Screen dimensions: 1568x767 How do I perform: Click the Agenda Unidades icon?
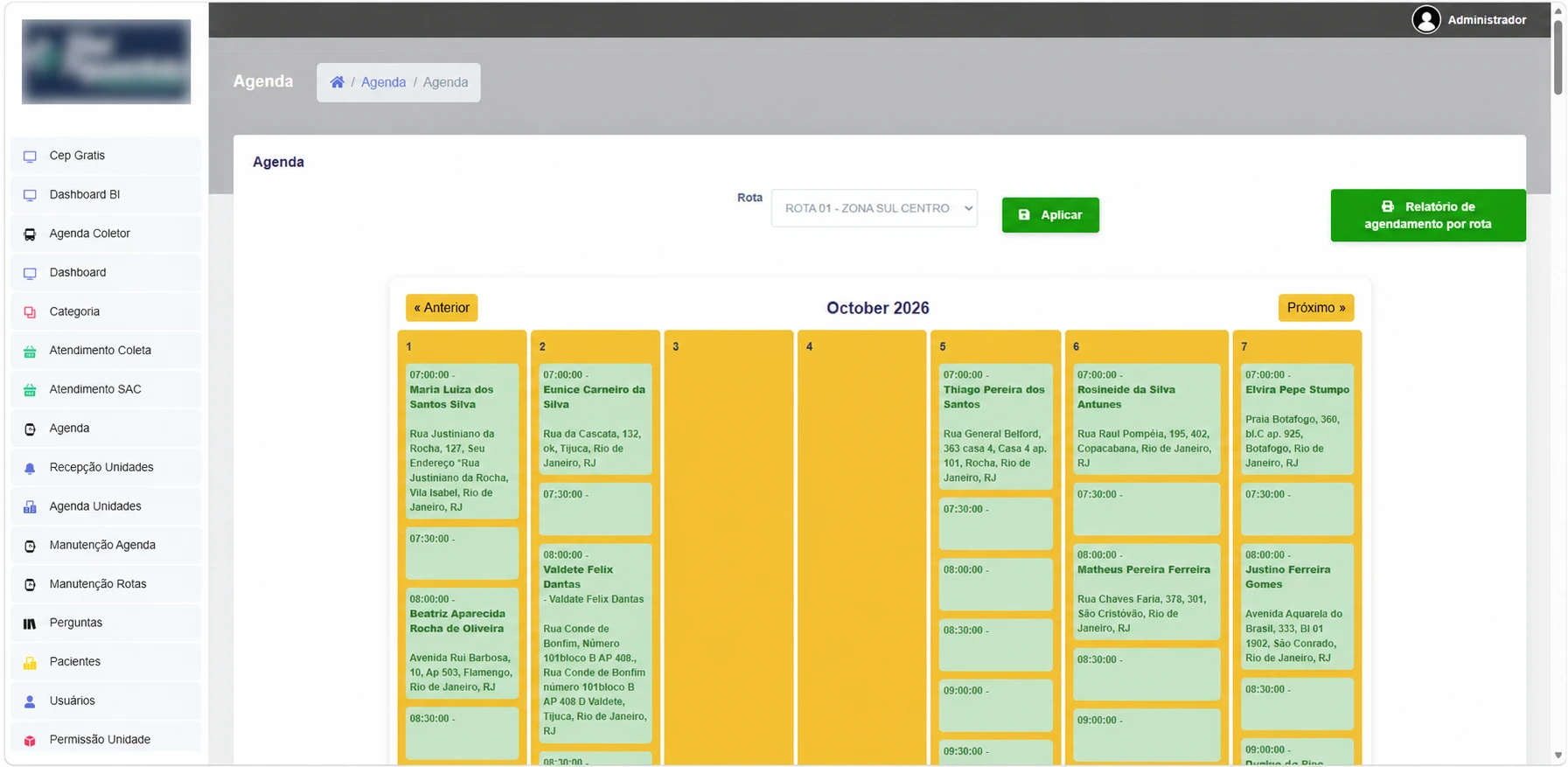click(x=30, y=506)
